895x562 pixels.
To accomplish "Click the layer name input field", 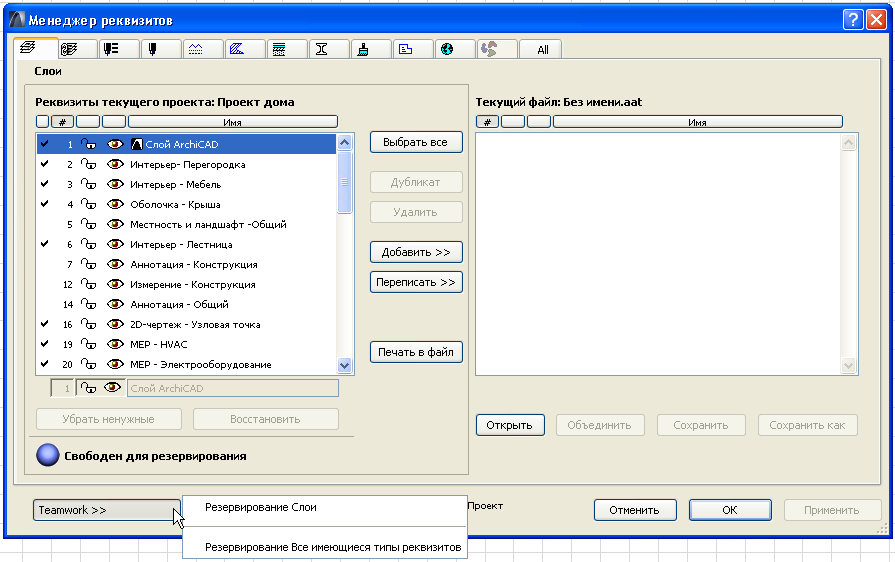I will coord(233,389).
